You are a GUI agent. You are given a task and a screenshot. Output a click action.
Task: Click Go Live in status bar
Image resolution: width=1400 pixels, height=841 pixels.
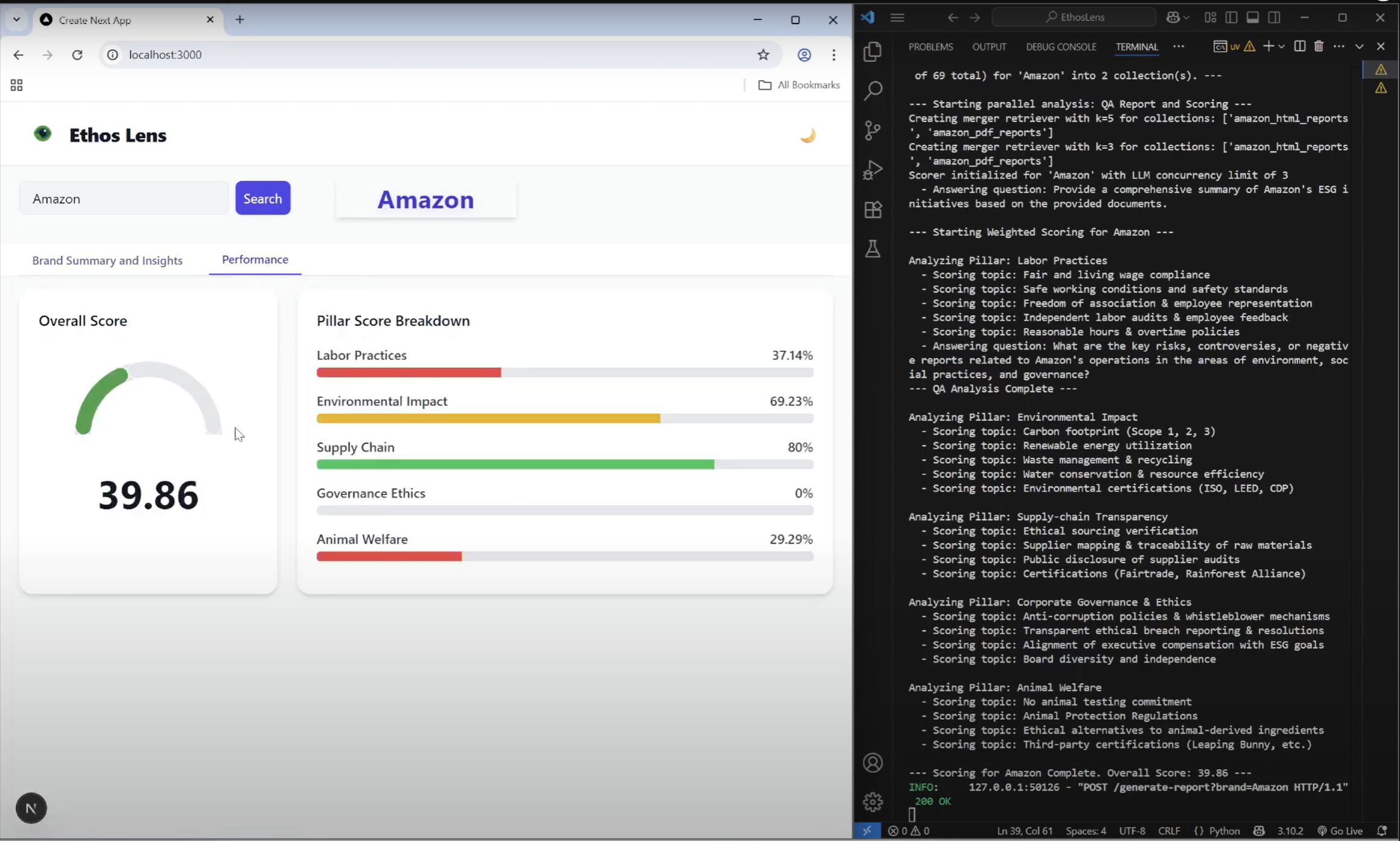pos(1340,830)
